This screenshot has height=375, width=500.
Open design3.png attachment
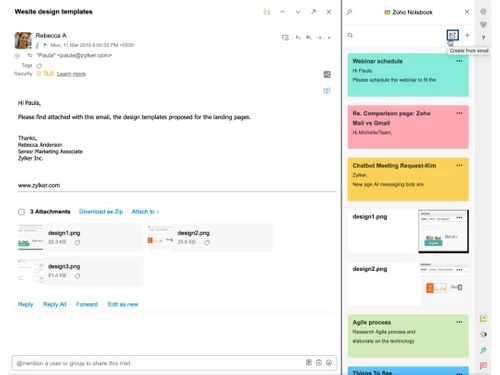[80, 271]
